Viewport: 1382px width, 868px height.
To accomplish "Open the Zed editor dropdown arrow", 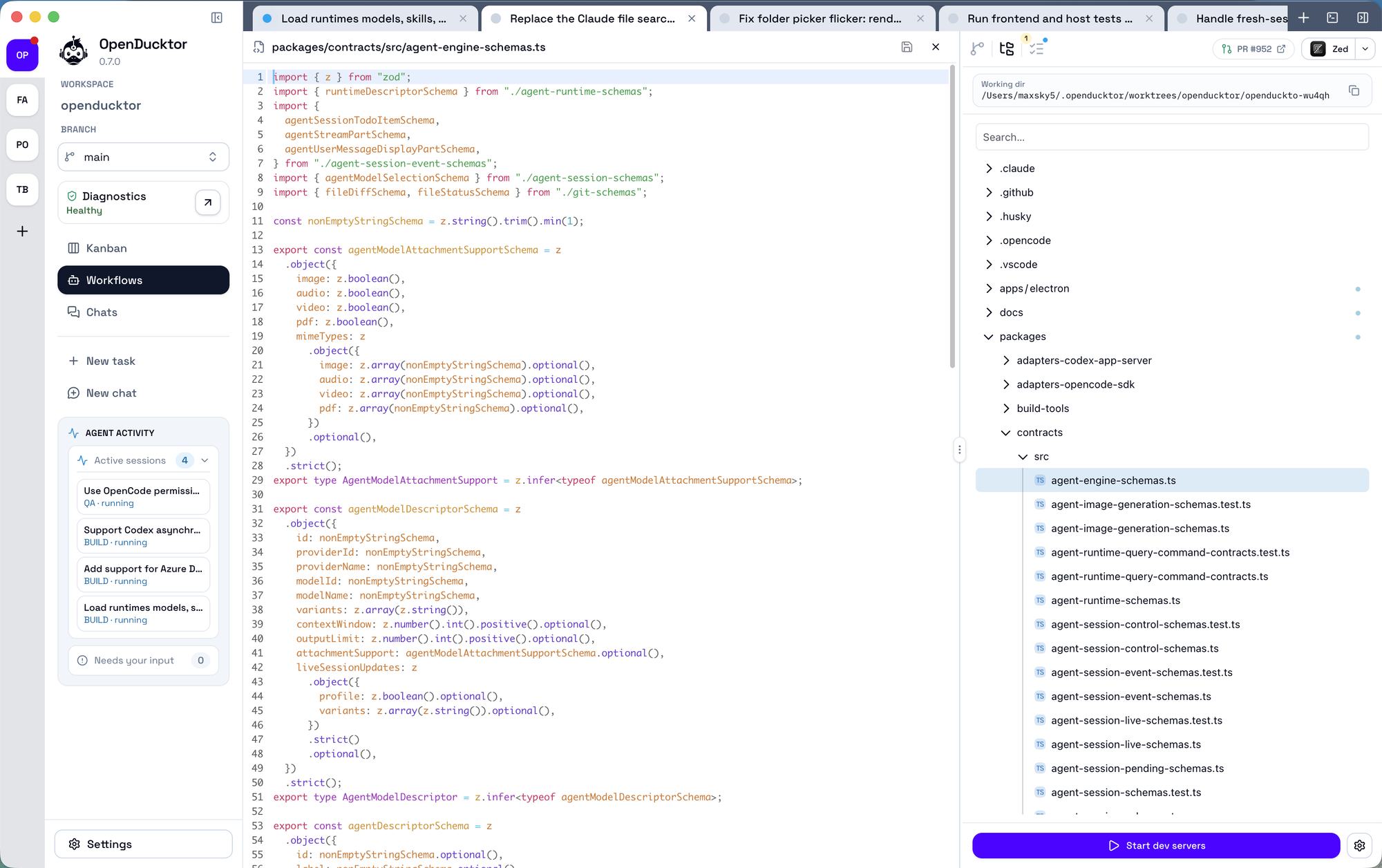I will (x=1365, y=49).
